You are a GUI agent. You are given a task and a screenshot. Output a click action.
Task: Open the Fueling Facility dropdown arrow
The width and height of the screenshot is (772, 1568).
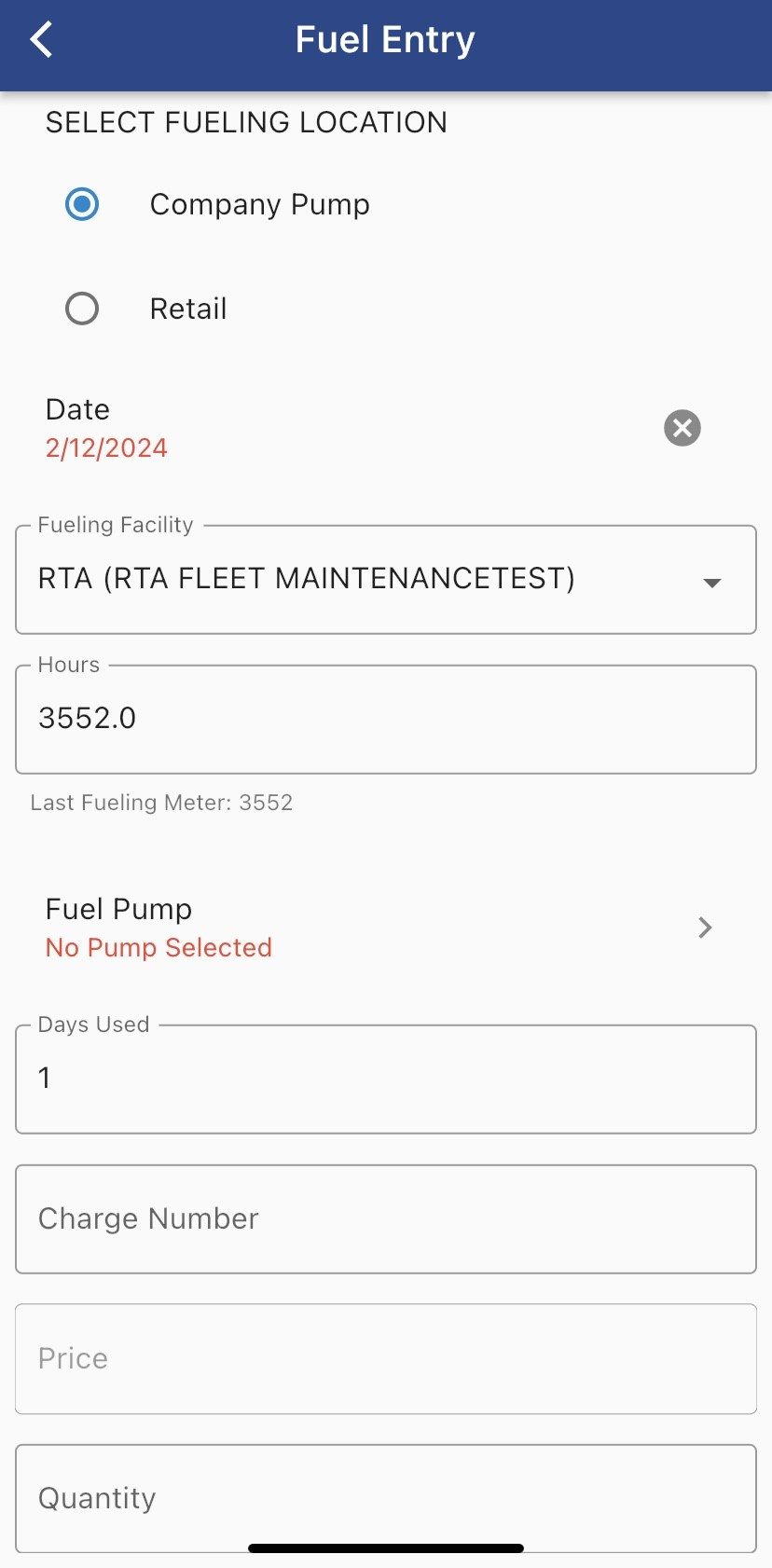711,582
